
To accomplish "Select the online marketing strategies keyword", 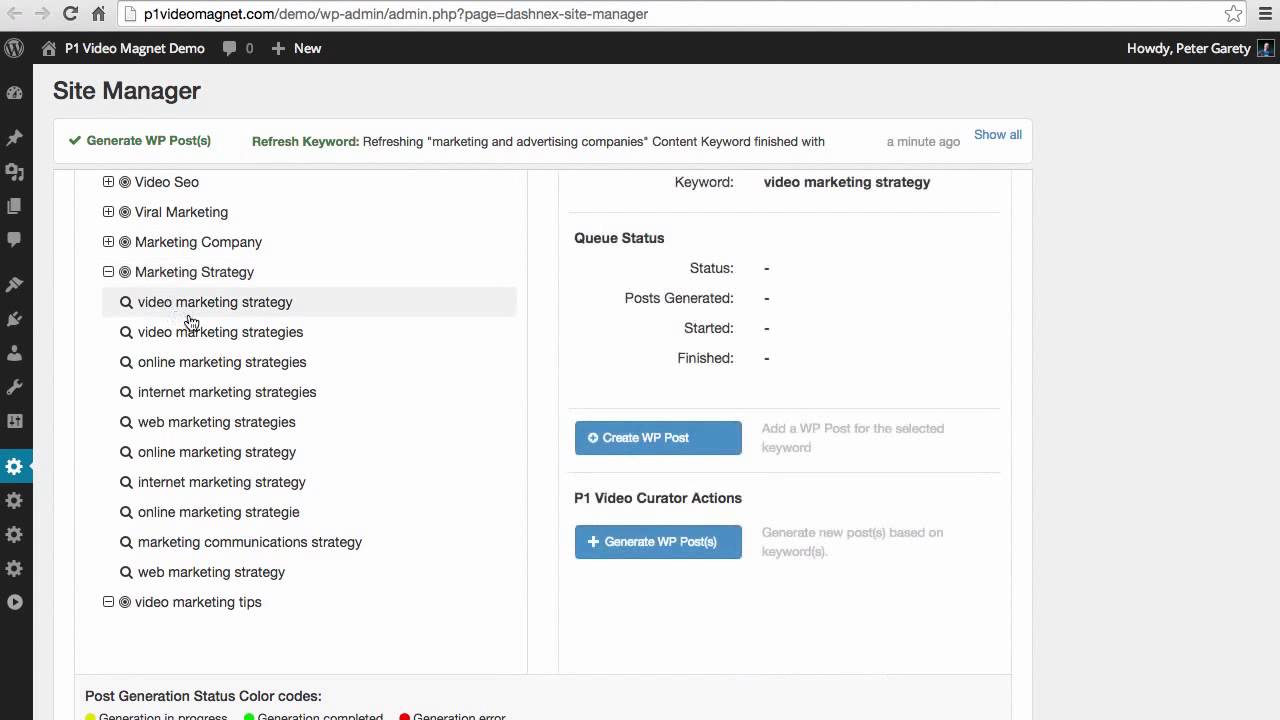I will [222, 362].
